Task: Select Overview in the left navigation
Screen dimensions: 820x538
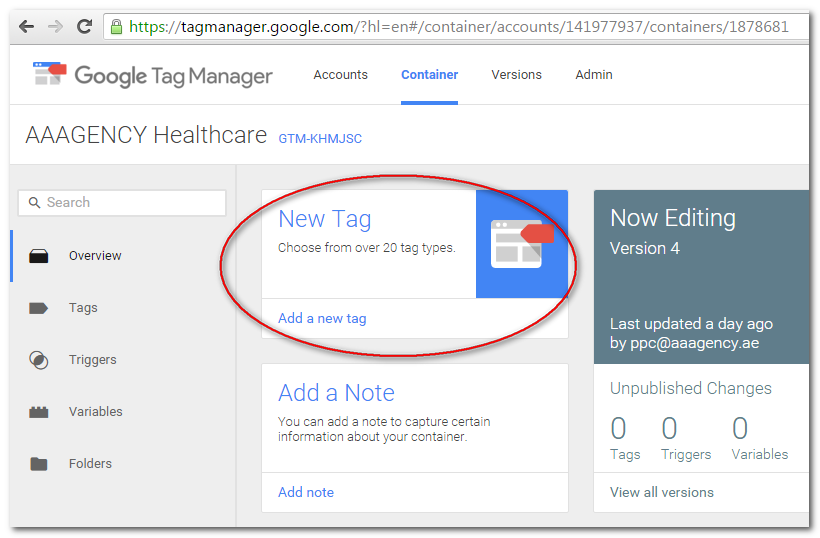Action: point(95,256)
